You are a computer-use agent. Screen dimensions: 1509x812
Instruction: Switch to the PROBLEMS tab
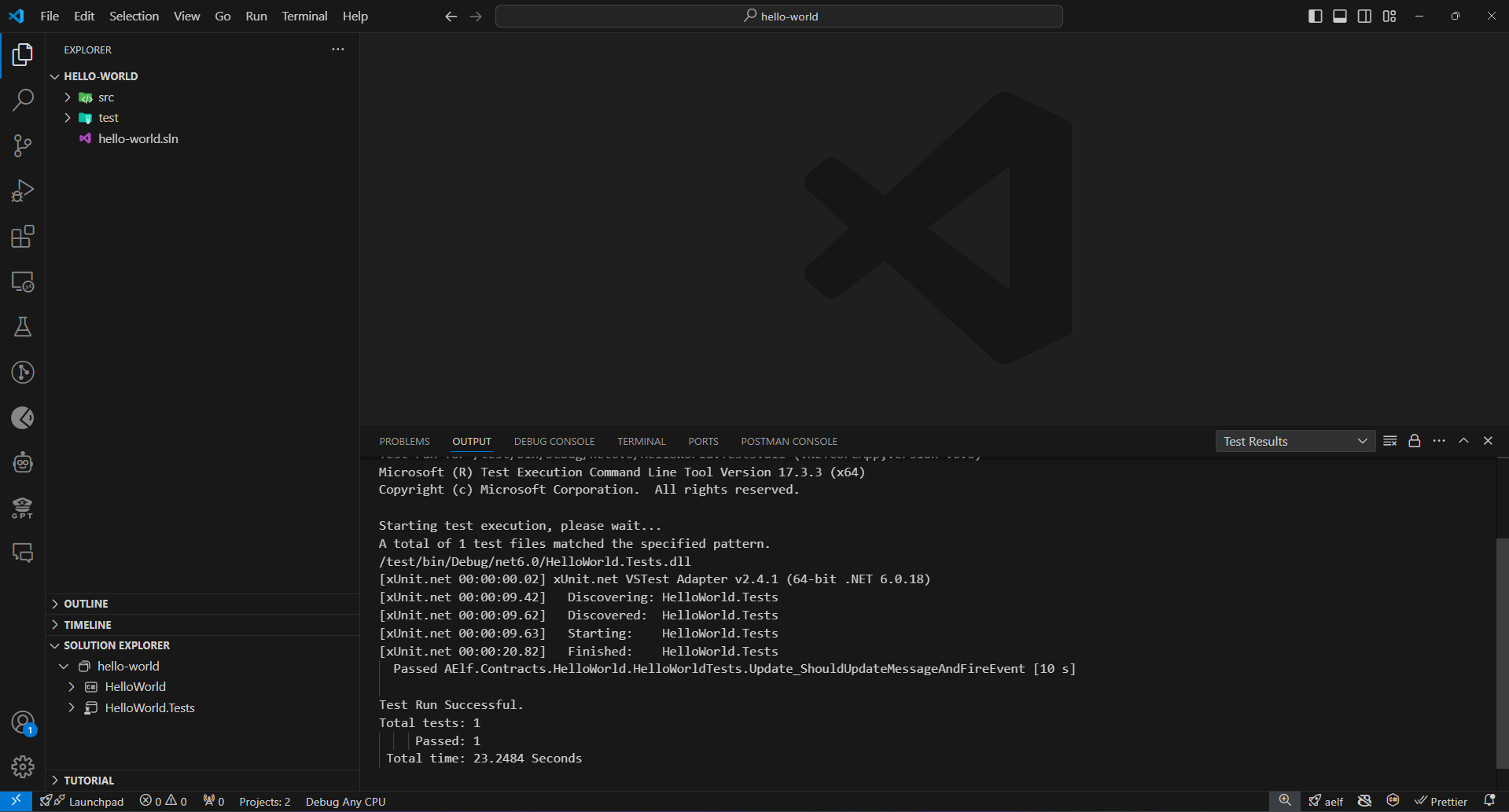404,441
